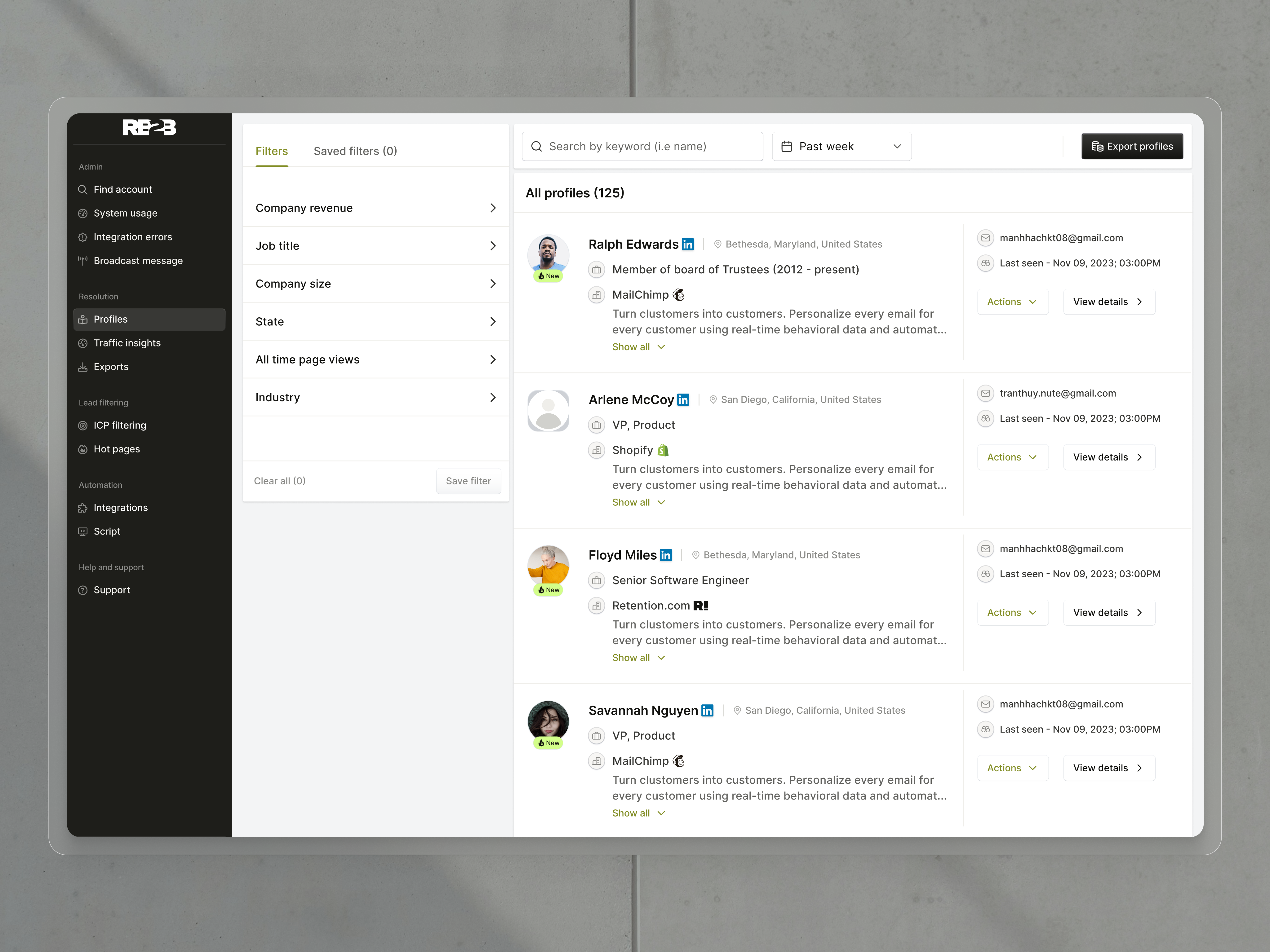The height and width of the screenshot is (952, 1270).
Task: Open Ralph Edwards' LinkedIn profile icon
Action: pyautogui.click(x=688, y=244)
